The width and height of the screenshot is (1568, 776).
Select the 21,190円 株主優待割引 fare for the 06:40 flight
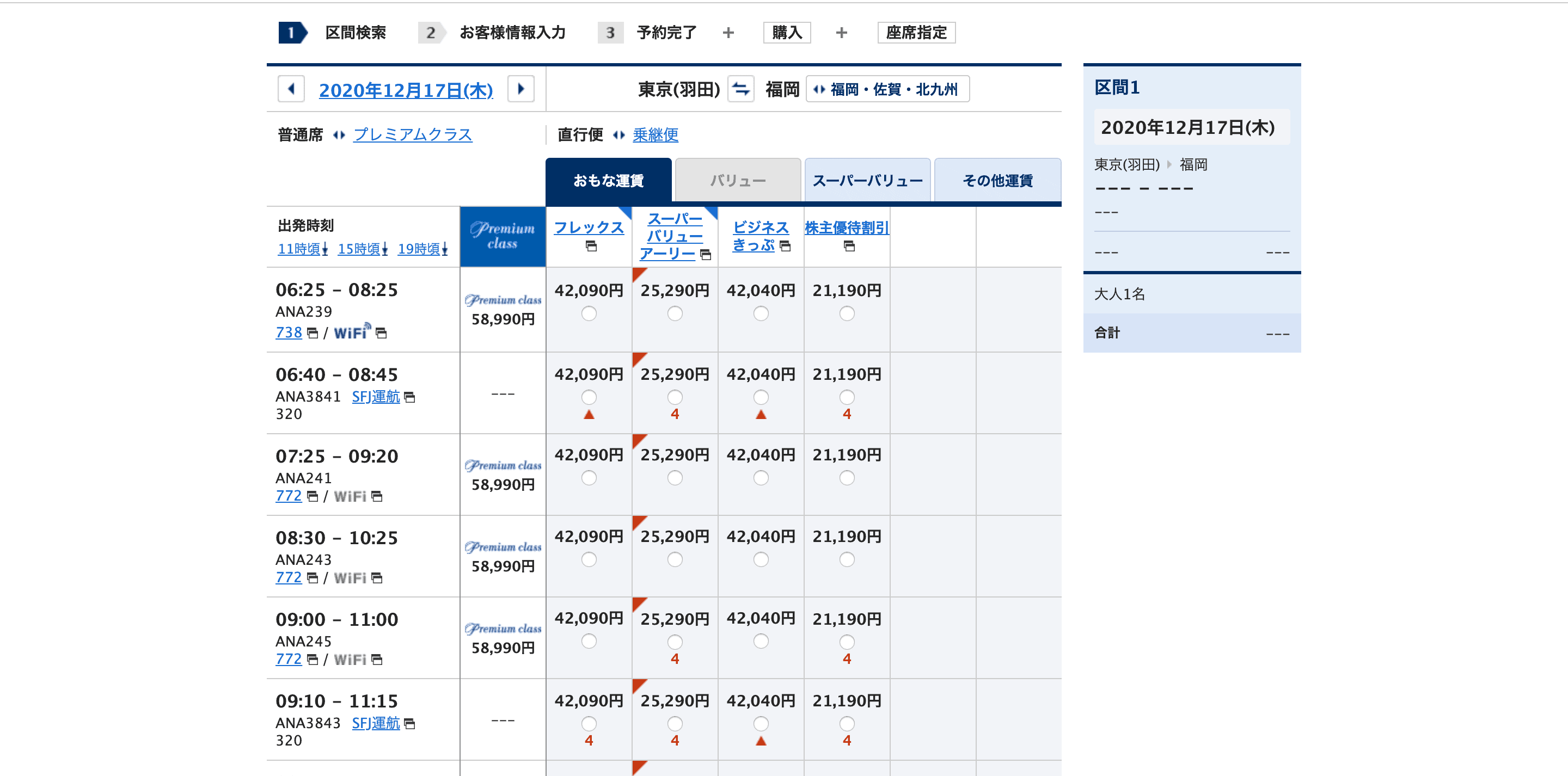click(x=847, y=397)
